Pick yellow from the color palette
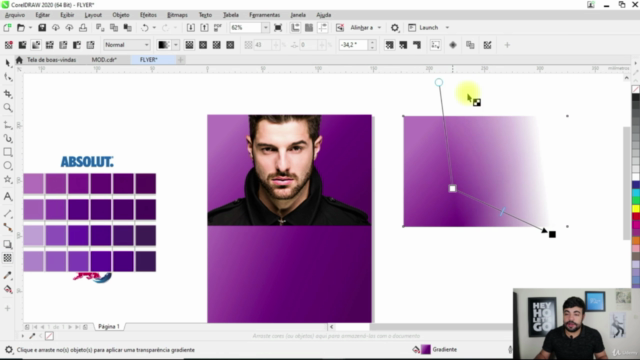This screenshot has height=360, width=640. coord(636,209)
